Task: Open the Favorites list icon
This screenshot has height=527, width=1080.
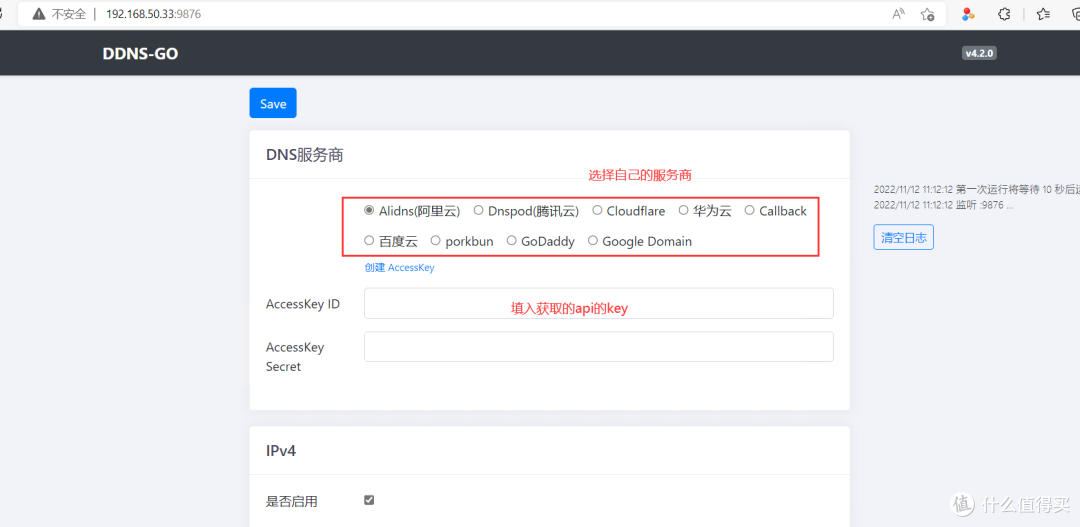Action: pyautogui.click(x=1043, y=14)
